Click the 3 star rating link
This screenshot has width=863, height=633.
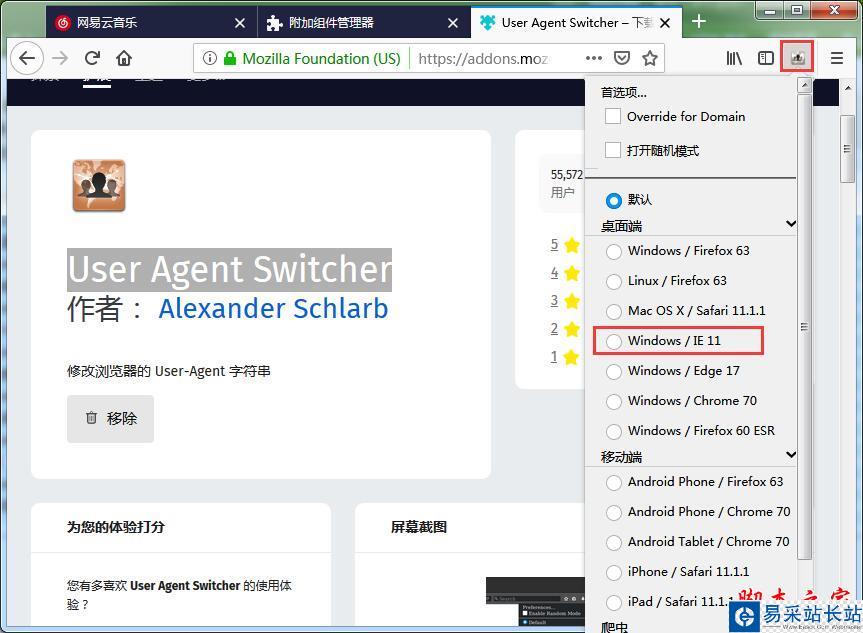(x=554, y=301)
